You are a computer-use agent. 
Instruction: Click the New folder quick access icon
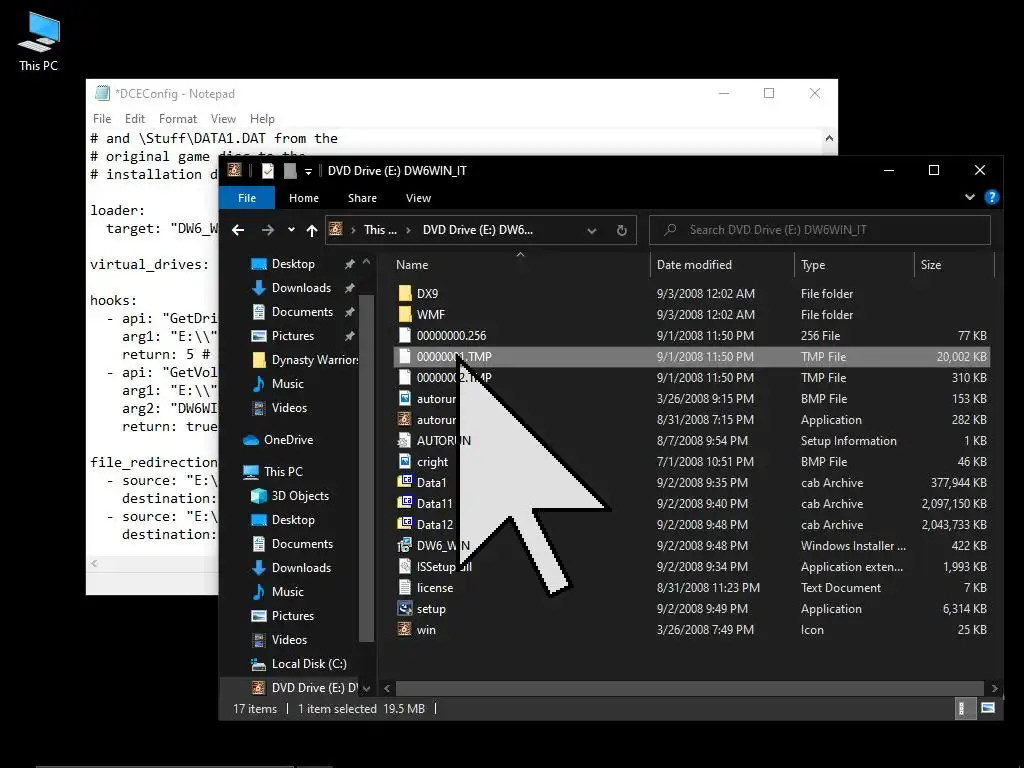pyautogui.click(x=290, y=170)
